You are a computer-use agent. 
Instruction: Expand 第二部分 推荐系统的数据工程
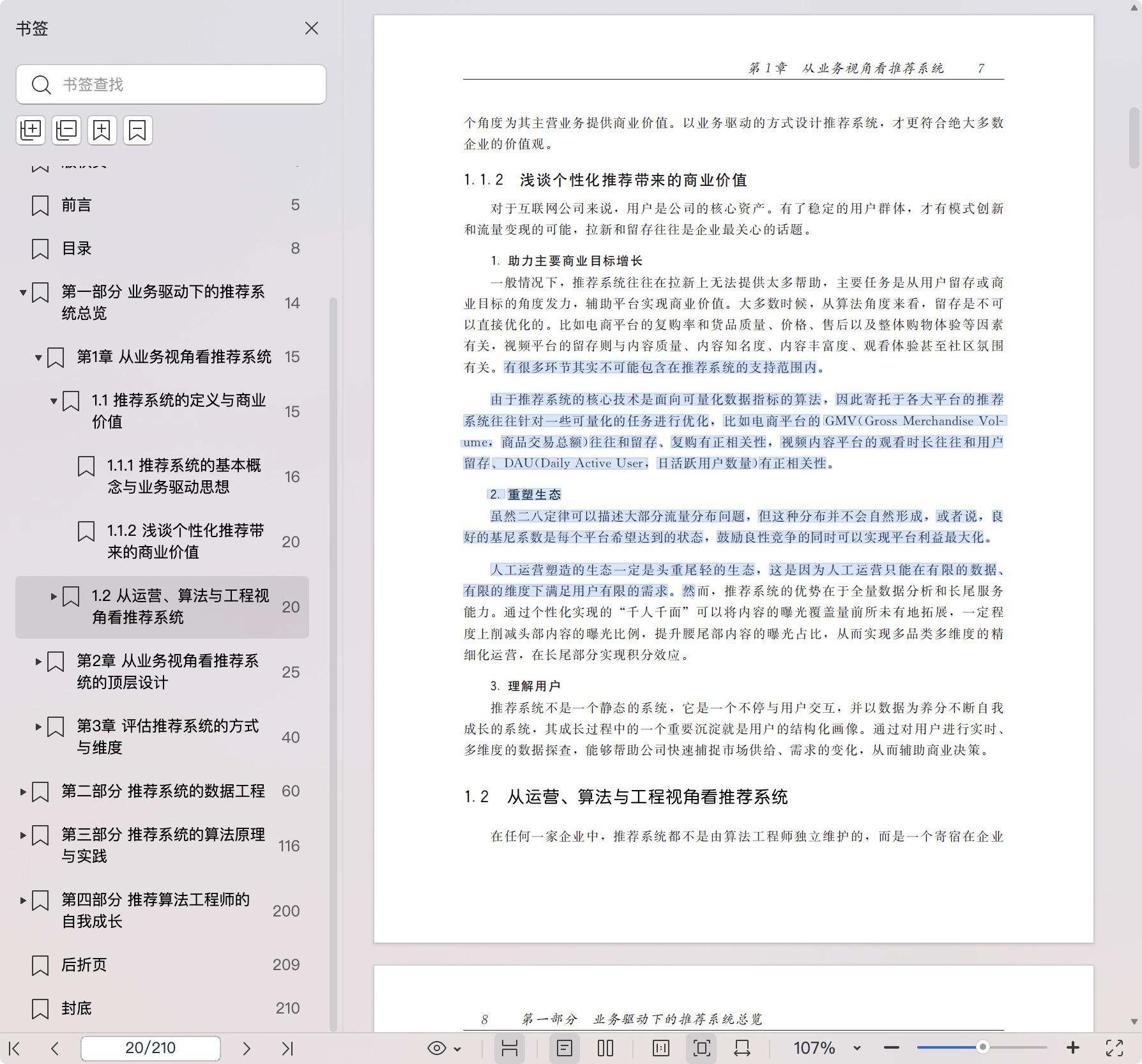(23, 792)
